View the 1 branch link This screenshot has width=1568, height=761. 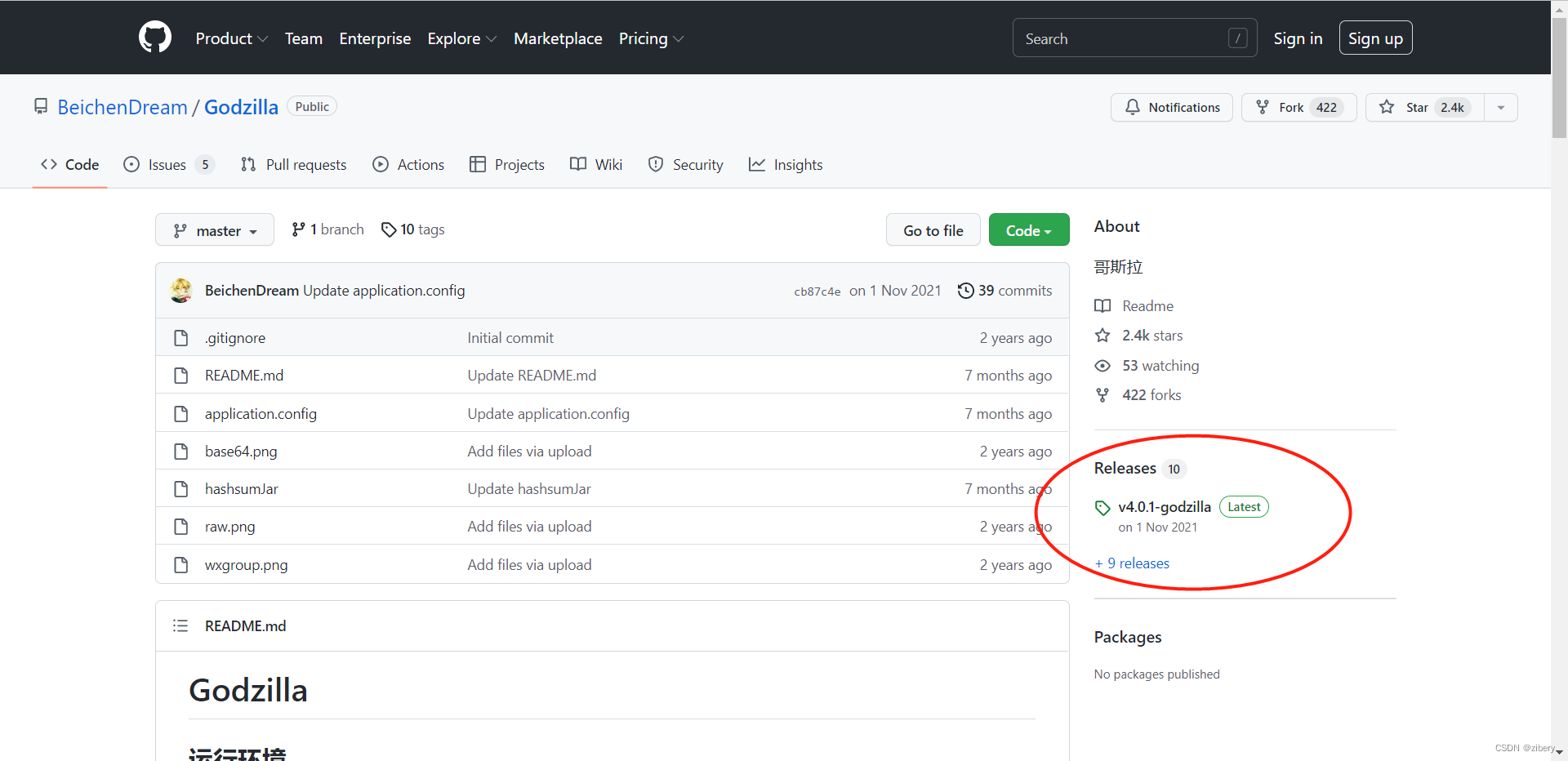point(328,229)
